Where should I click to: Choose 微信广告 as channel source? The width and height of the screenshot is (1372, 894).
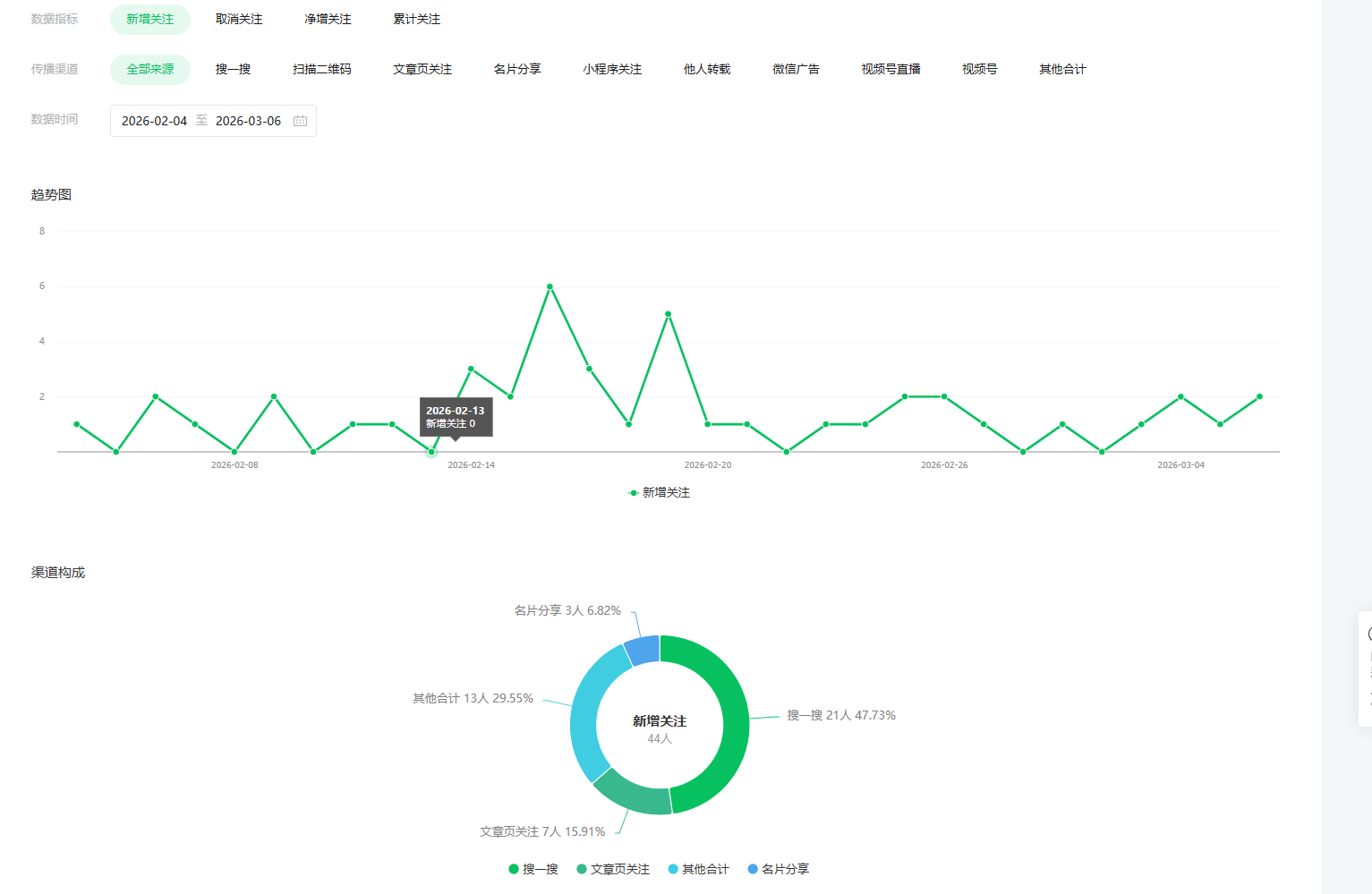tap(796, 69)
